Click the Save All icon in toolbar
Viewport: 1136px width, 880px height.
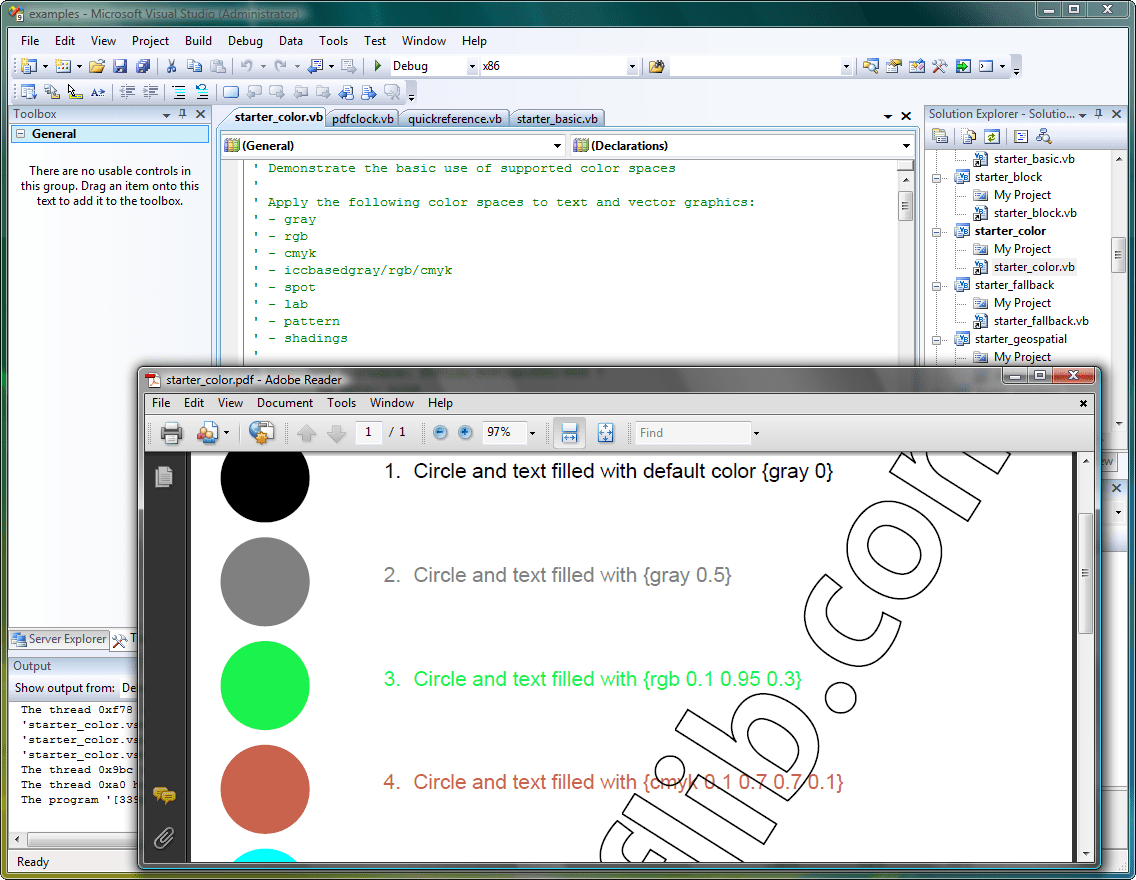click(142, 66)
